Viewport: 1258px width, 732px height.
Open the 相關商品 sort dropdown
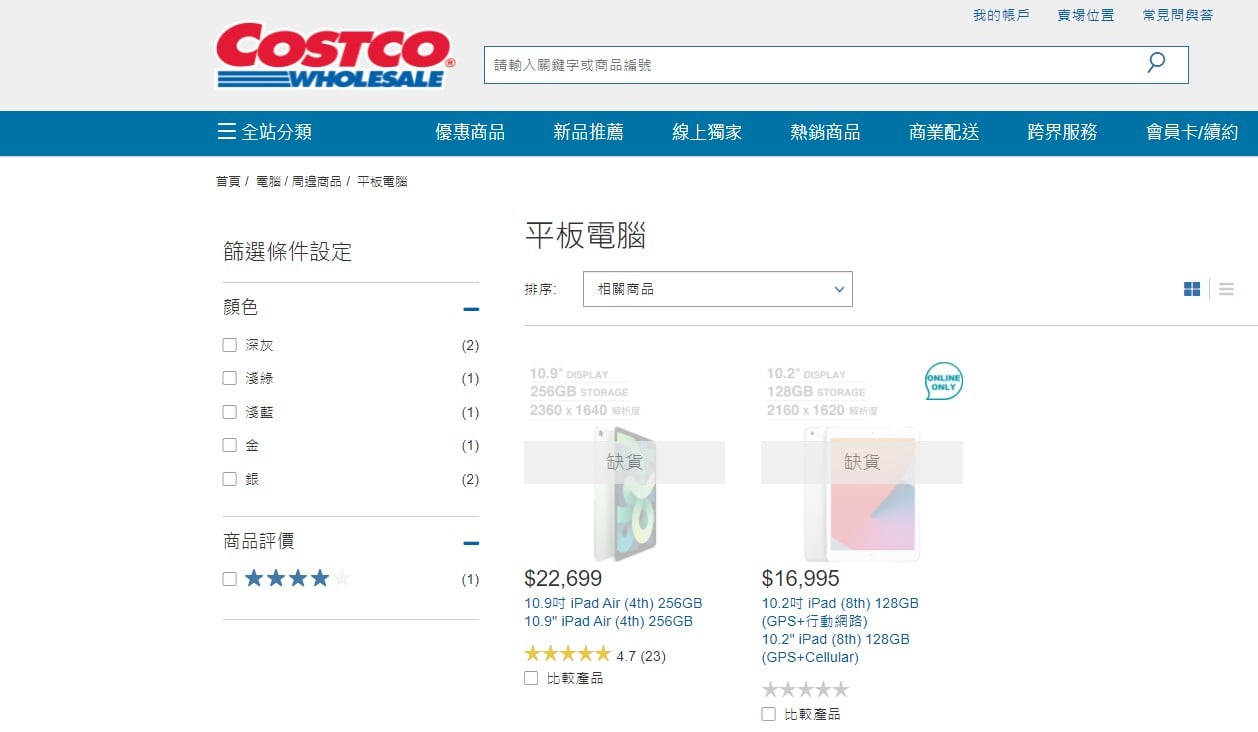click(x=718, y=289)
